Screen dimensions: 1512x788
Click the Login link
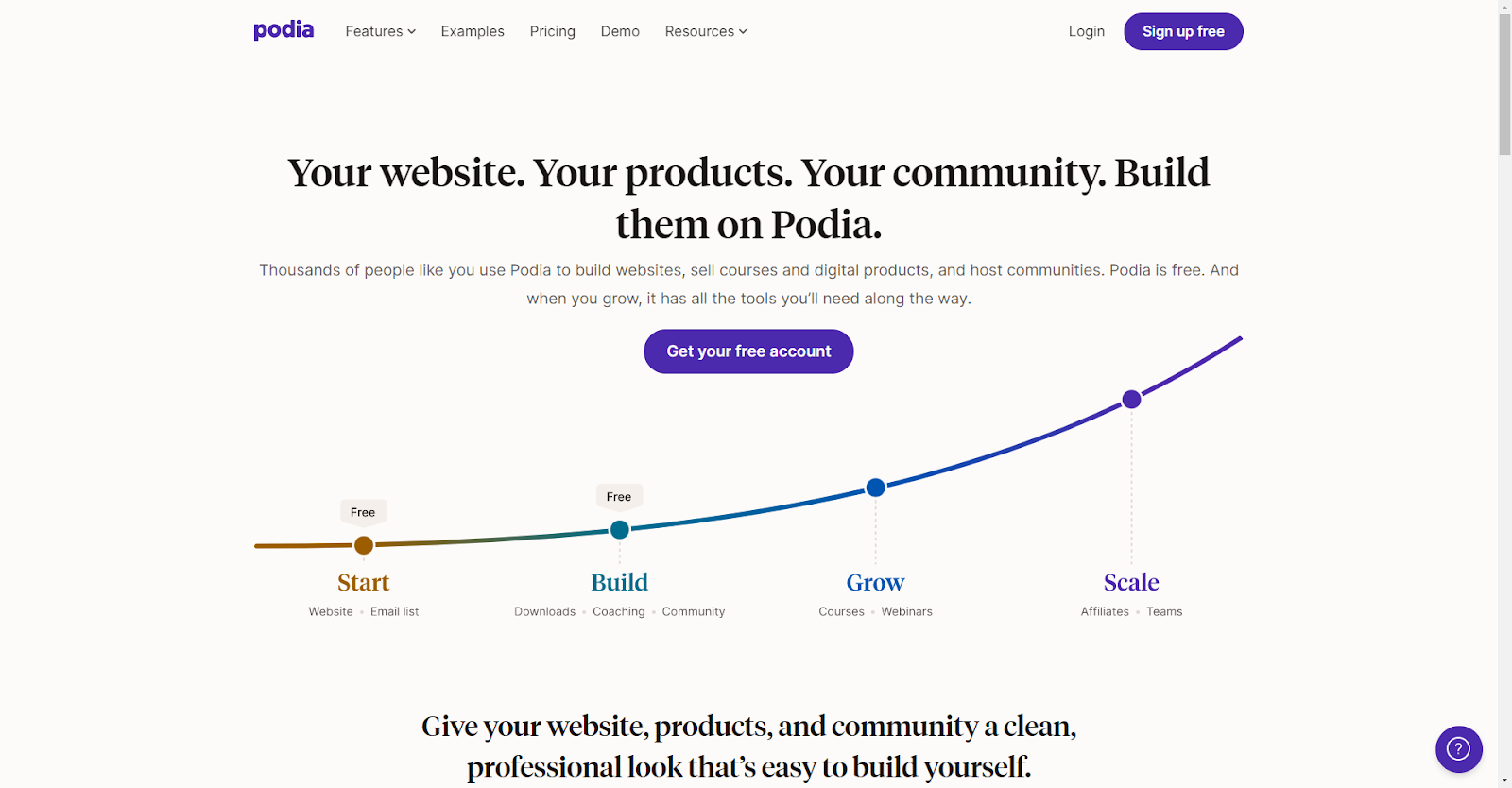click(1087, 31)
